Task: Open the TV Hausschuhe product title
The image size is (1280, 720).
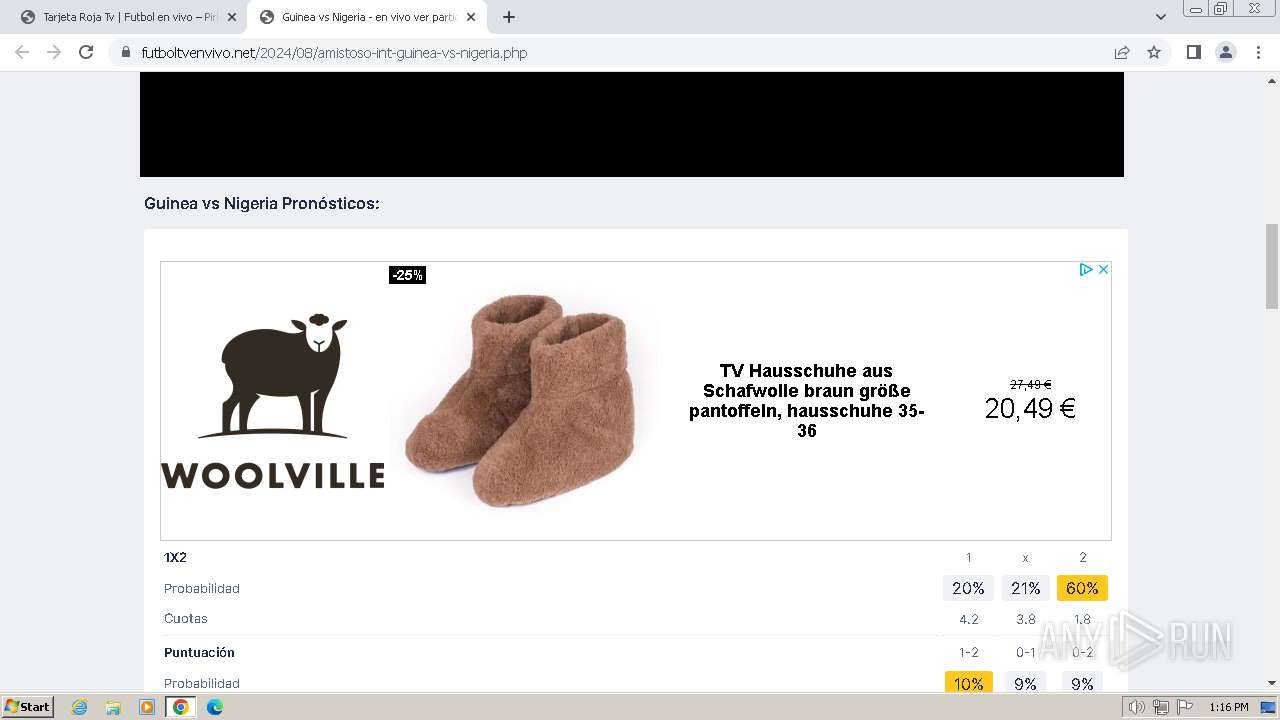Action: click(806, 401)
